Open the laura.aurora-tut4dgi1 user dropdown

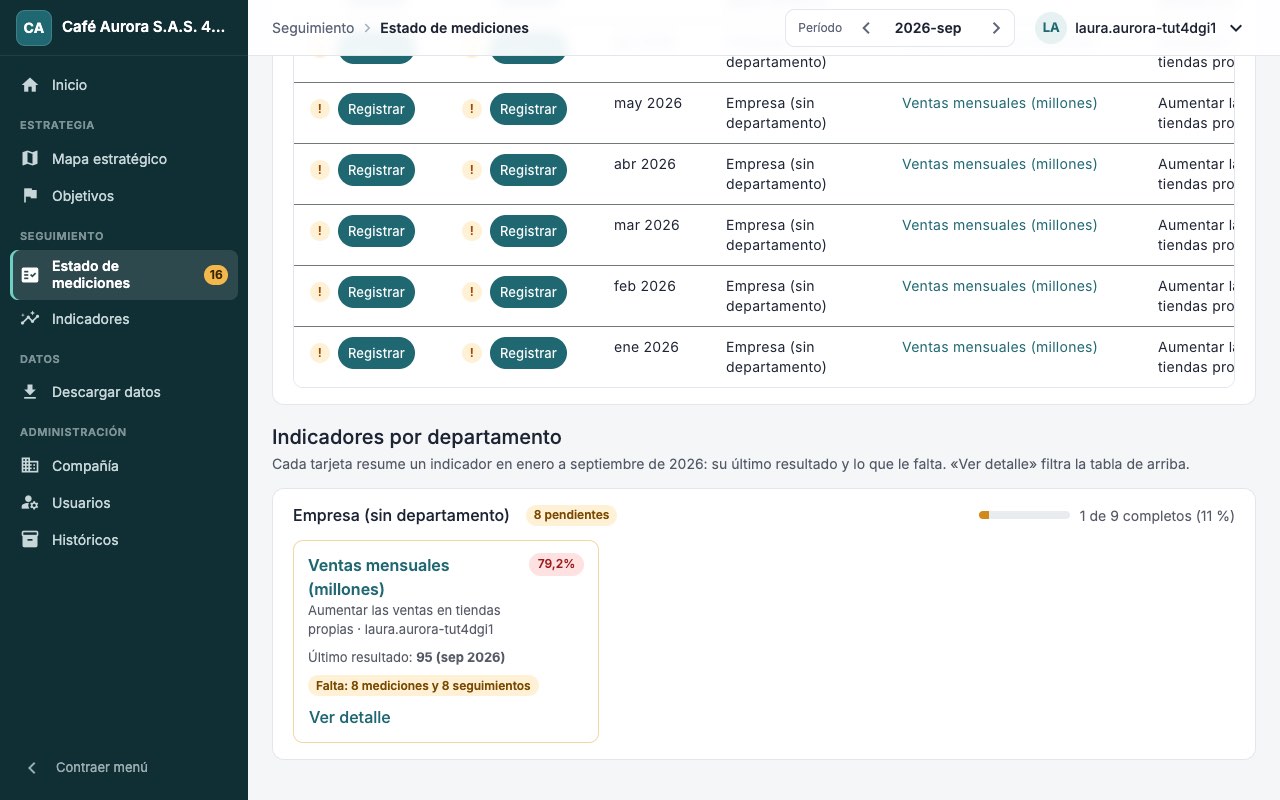pyautogui.click(x=1140, y=28)
